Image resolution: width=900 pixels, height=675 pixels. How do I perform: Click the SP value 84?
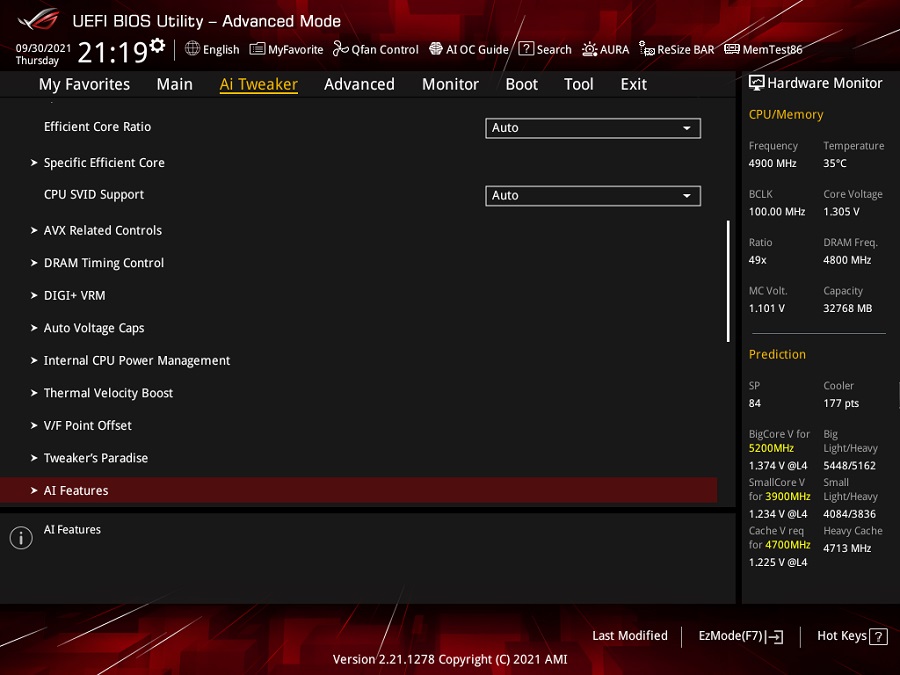point(755,404)
